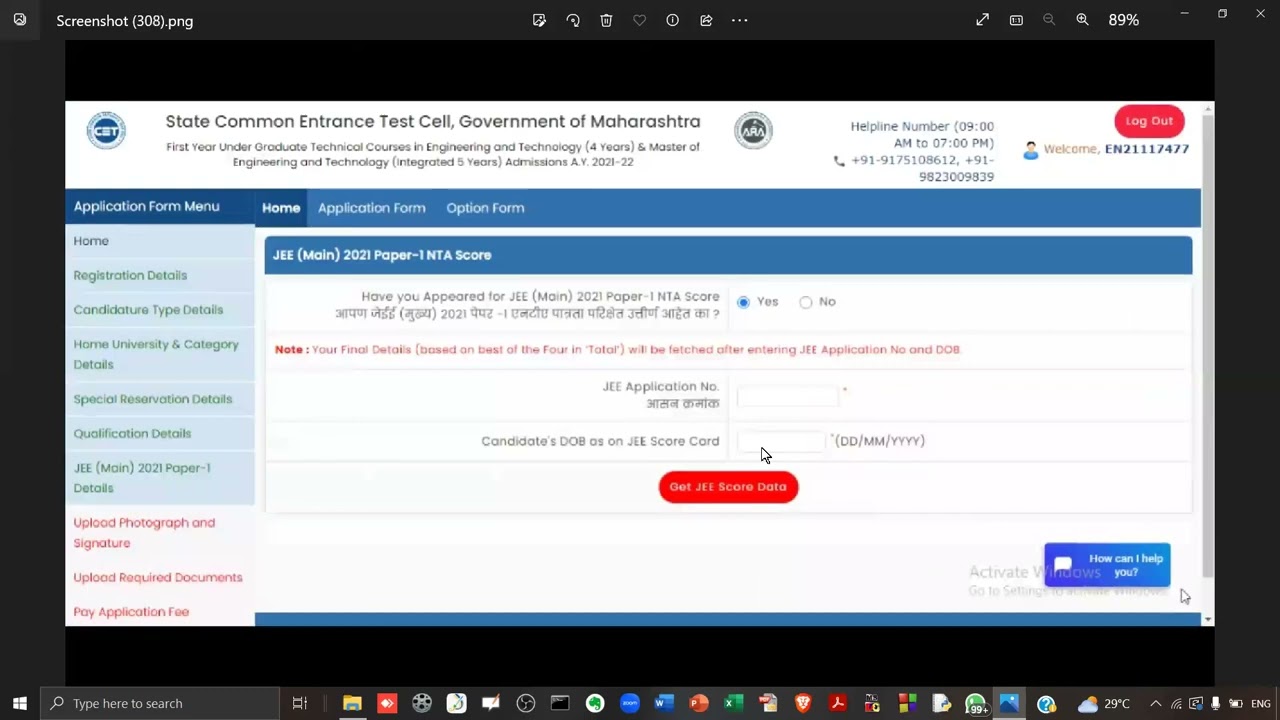The height and width of the screenshot is (720, 1280).
Task: Open Upload Required Documents link
Action: [158, 577]
